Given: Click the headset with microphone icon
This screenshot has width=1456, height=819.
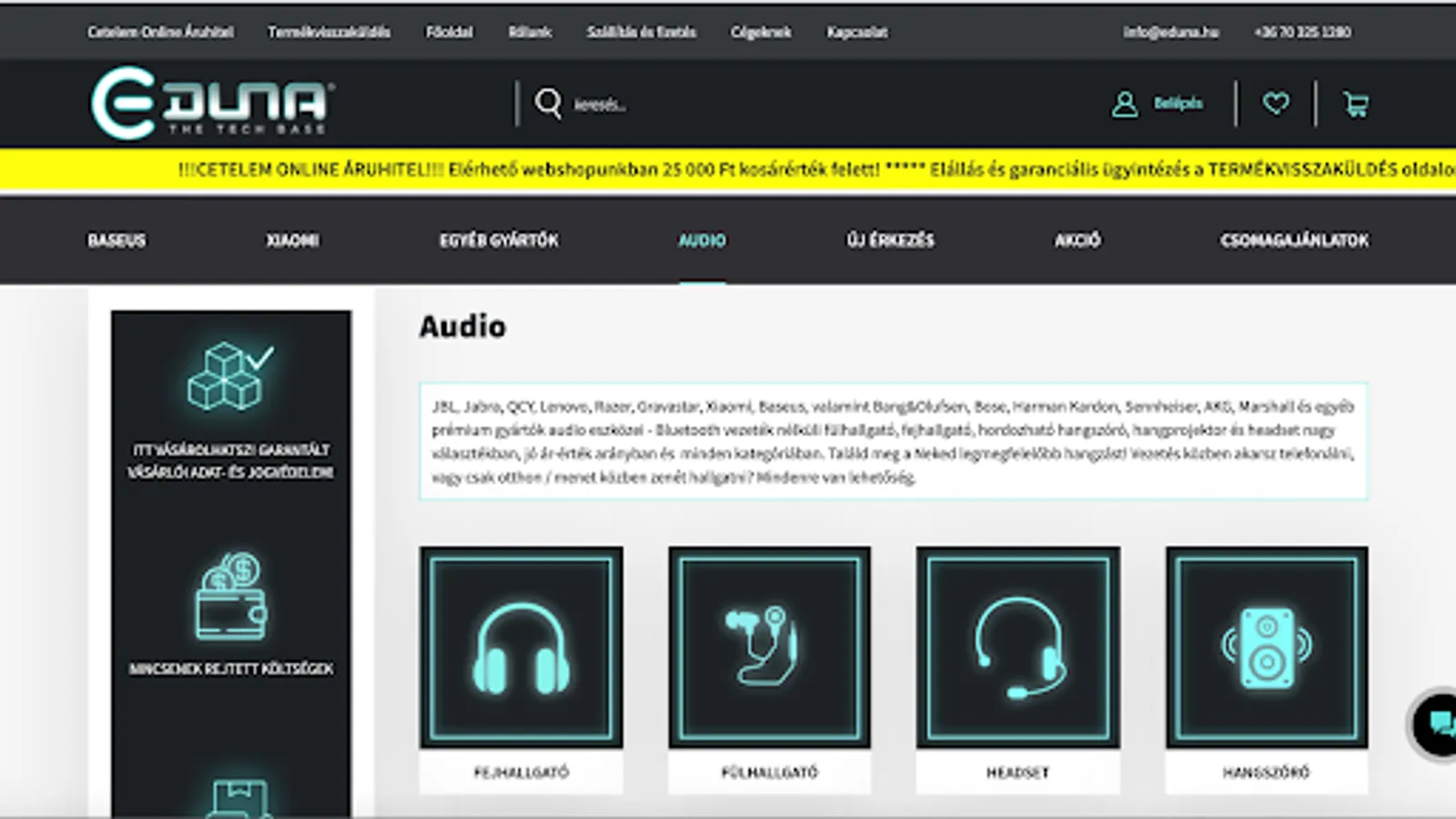Looking at the screenshot, I should coord(1018,647).
